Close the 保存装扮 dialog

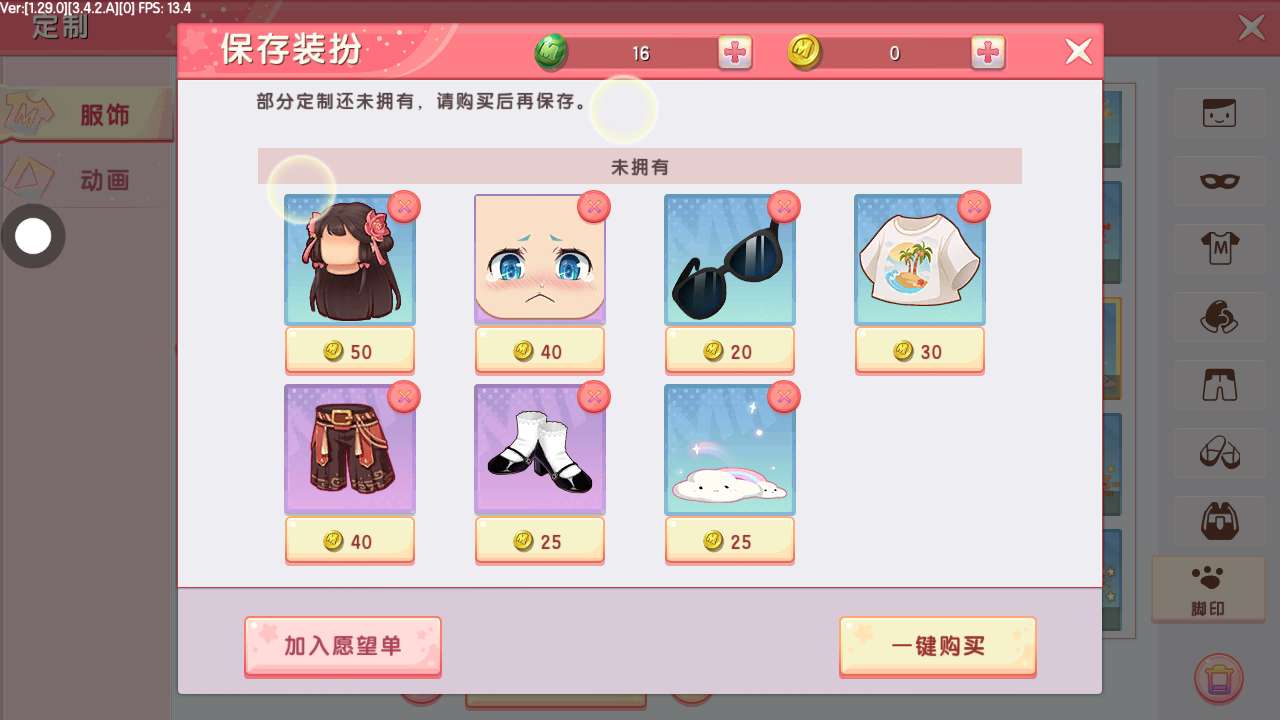tap(1078, 51)
